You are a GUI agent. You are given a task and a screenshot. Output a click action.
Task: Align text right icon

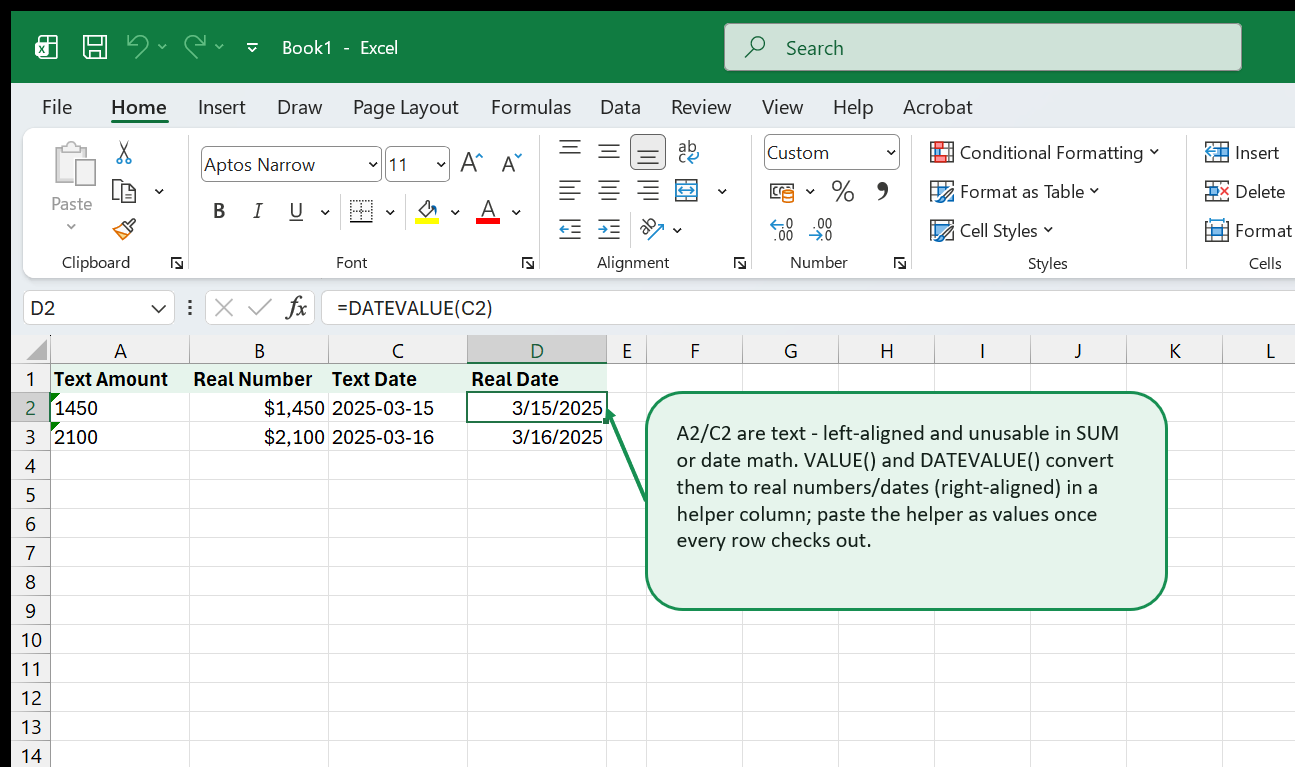pyautogui.click(x=648, y=190)
